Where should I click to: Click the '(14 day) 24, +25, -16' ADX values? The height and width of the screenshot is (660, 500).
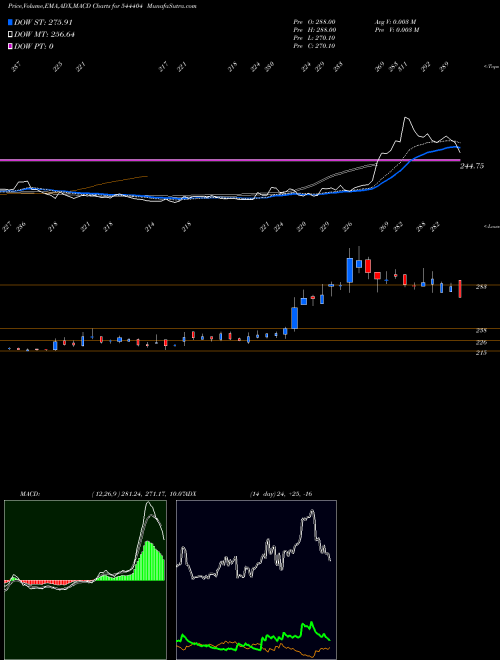pyautogui.click(x=281, y=494)
